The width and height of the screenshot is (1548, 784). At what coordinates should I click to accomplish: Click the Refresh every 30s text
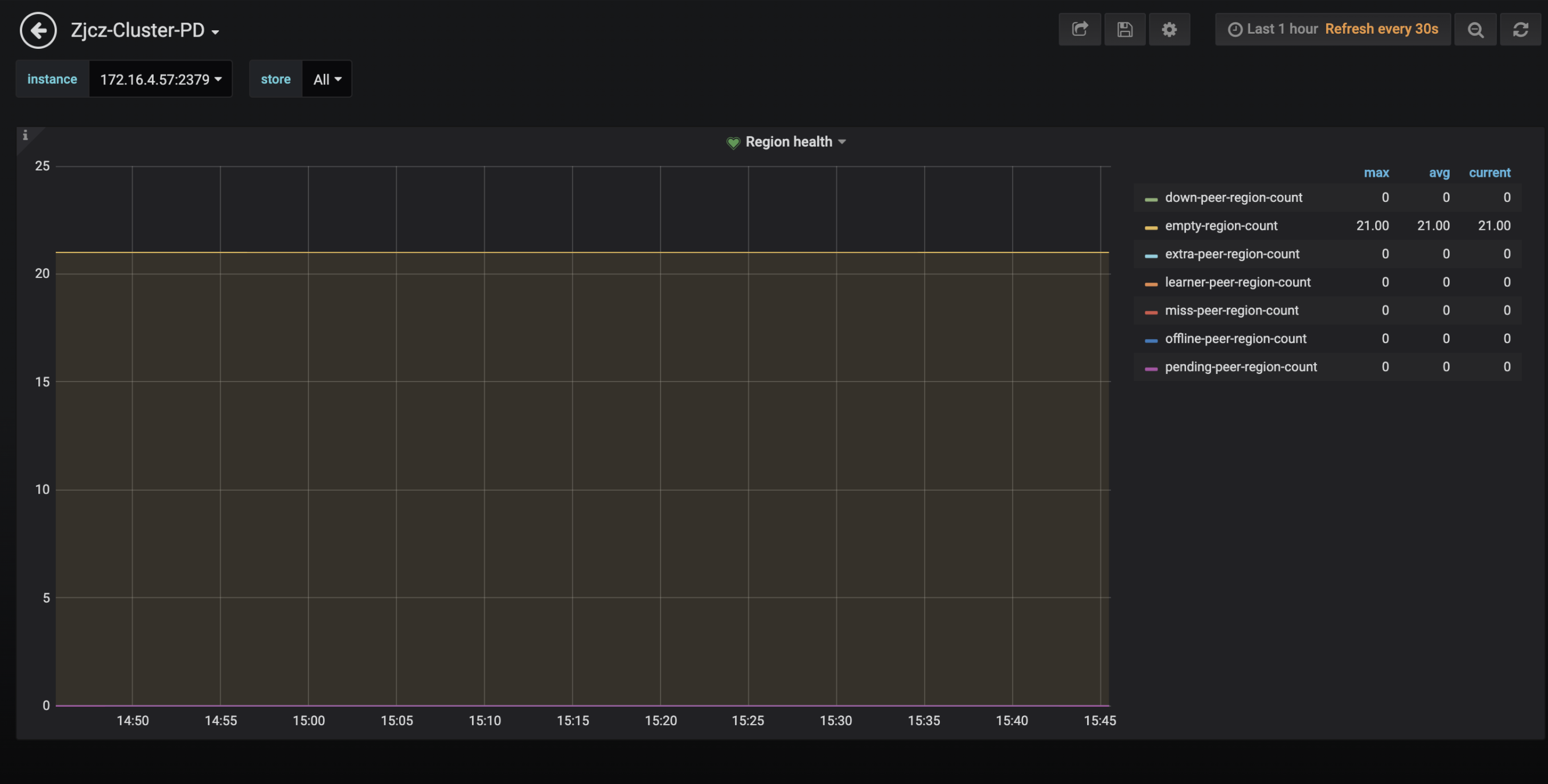1382,29
